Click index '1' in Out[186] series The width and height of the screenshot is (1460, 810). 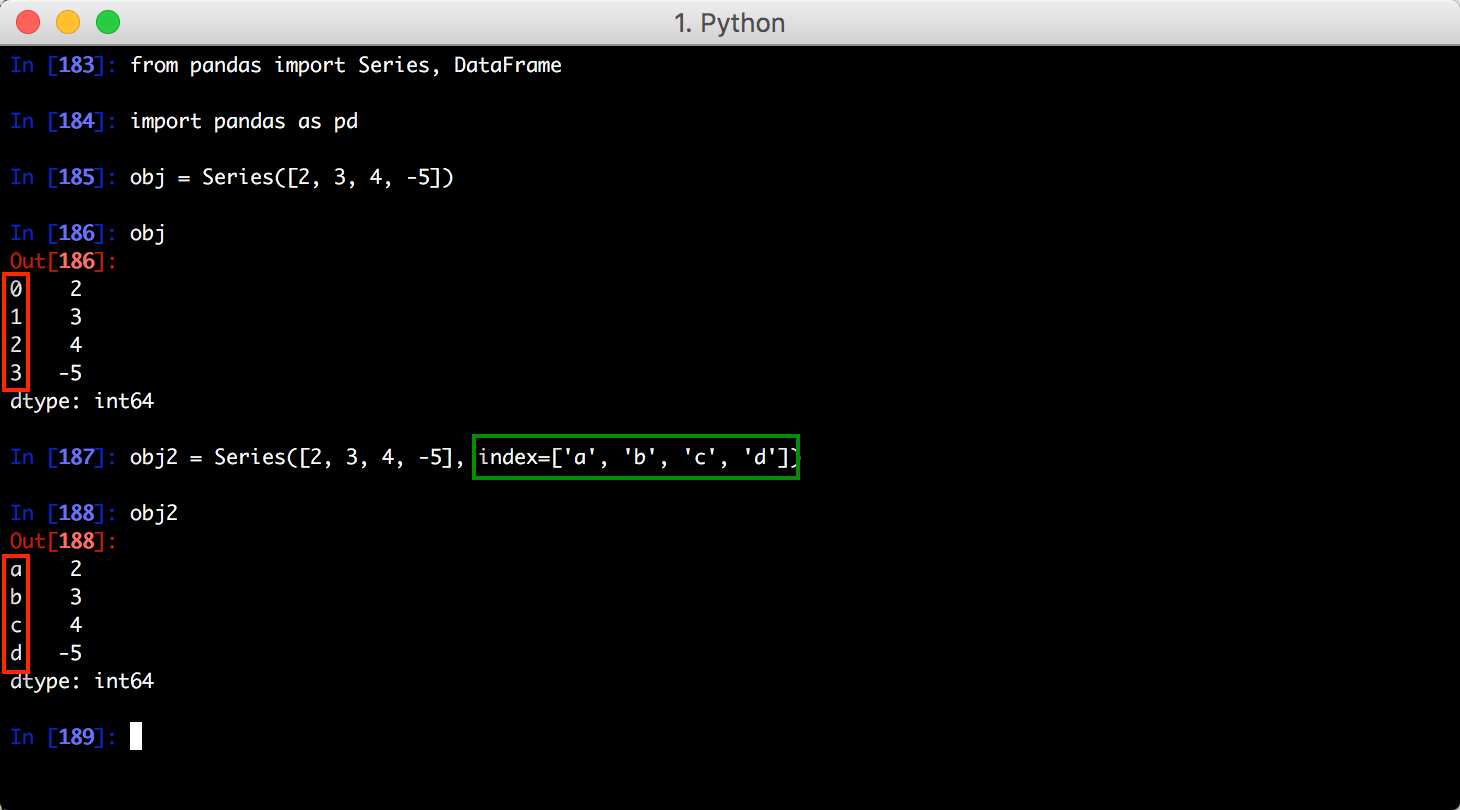(16, 318)
